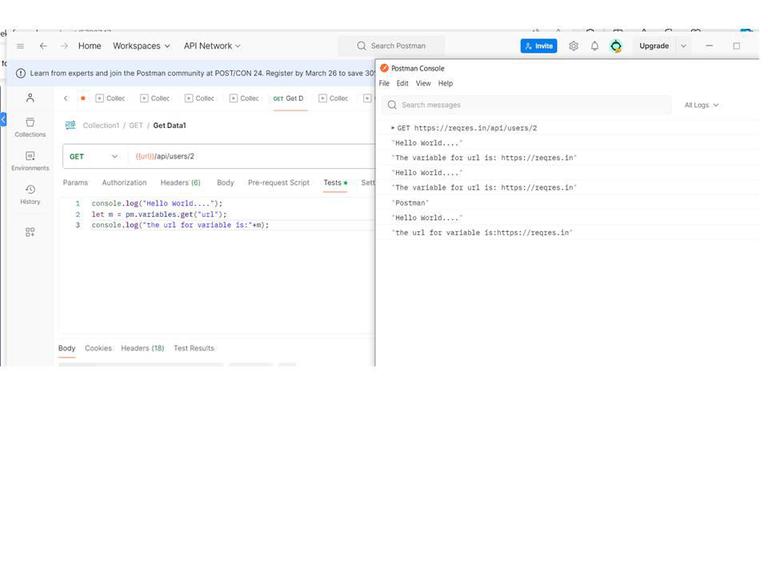
Task: Select the GET Get D request tab
Action: point(288,98)
